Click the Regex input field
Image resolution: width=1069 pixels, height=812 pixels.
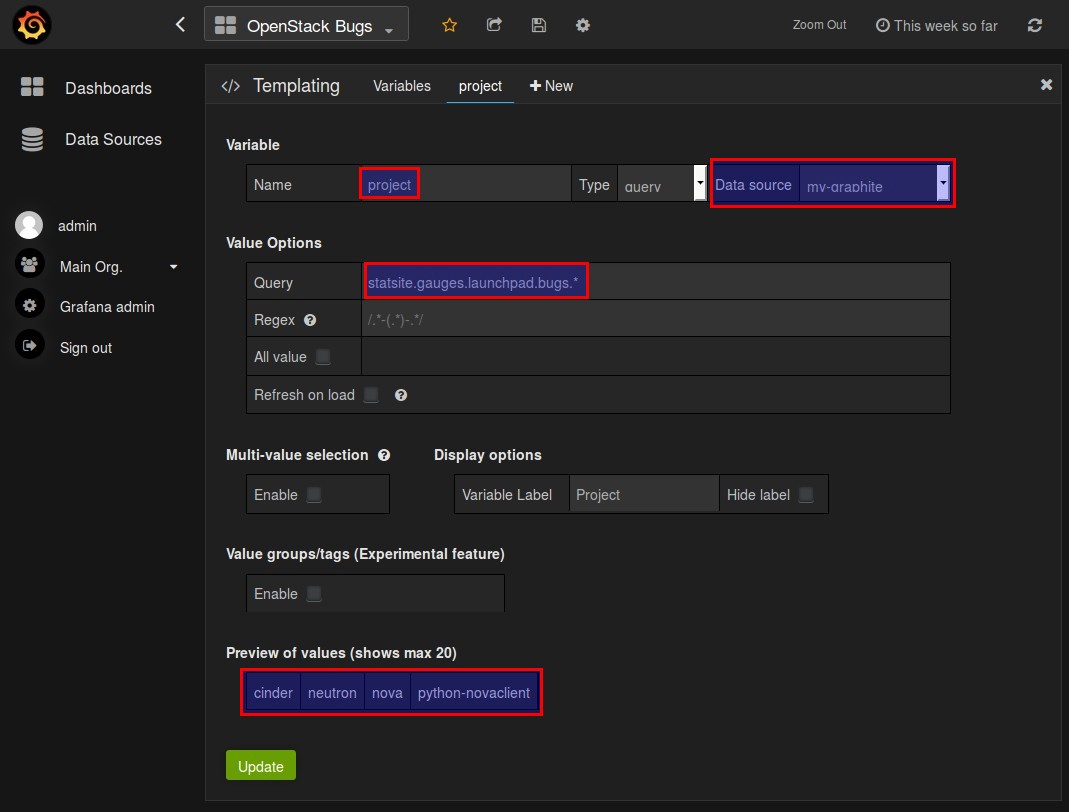[x=656, y=319]
